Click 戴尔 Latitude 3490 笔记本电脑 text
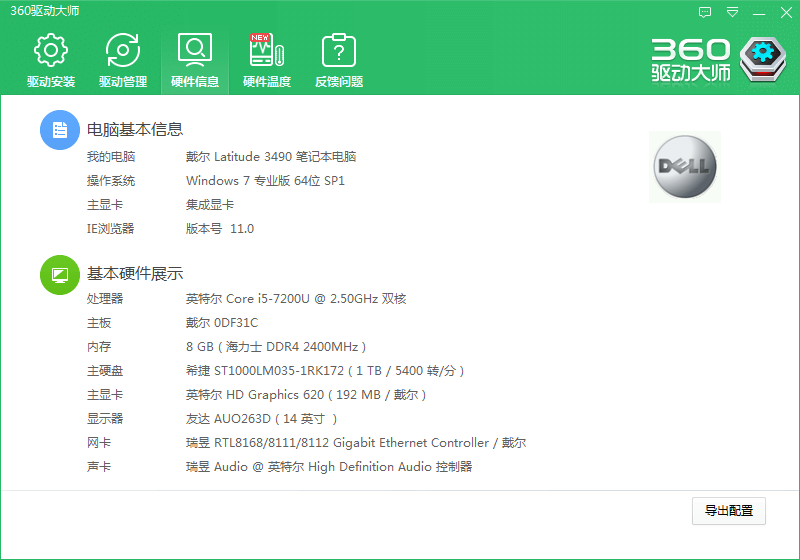Screen dimensions: 800x560 (271, 157)
